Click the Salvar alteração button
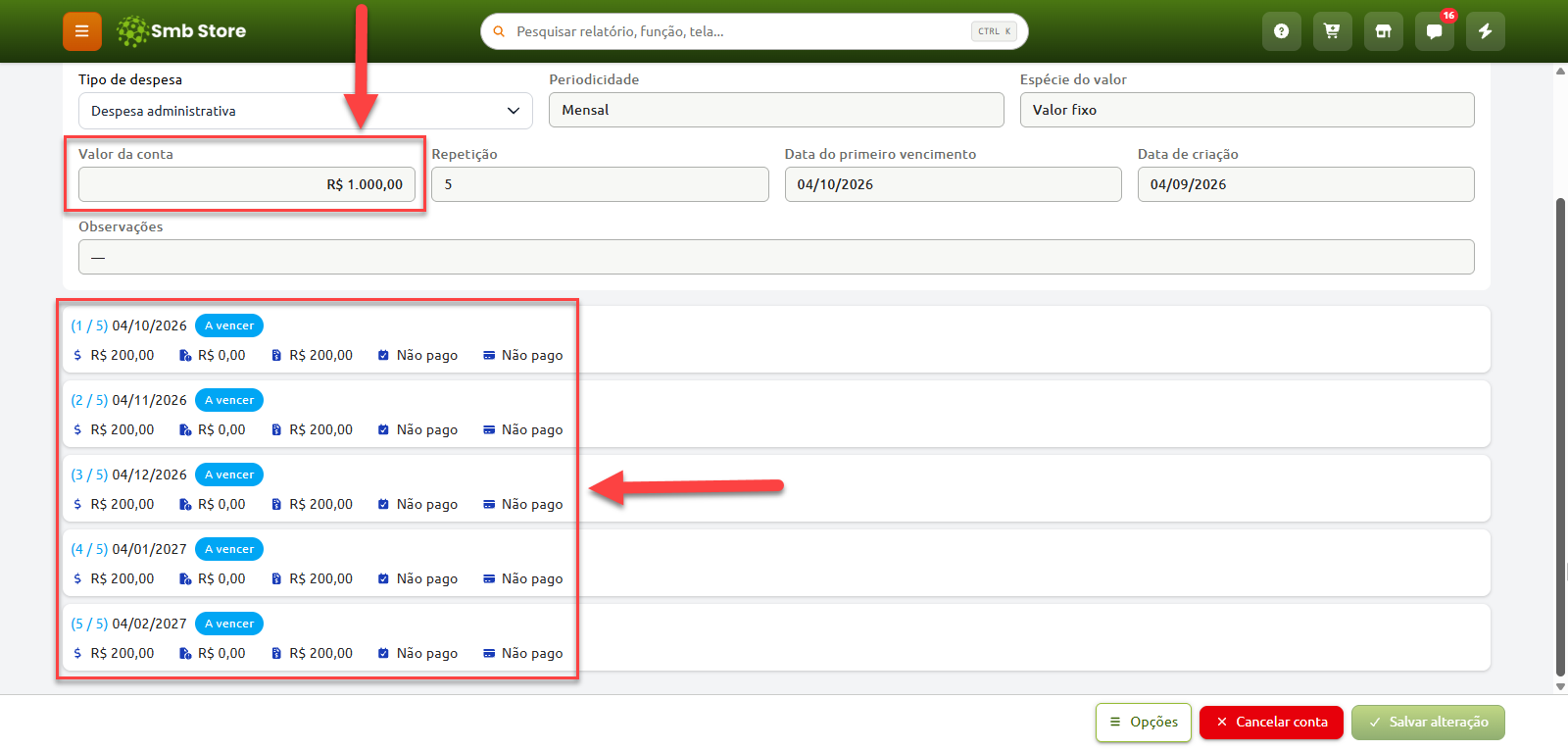Viewport: 1568px width, 750px height. click(1428, 723)
